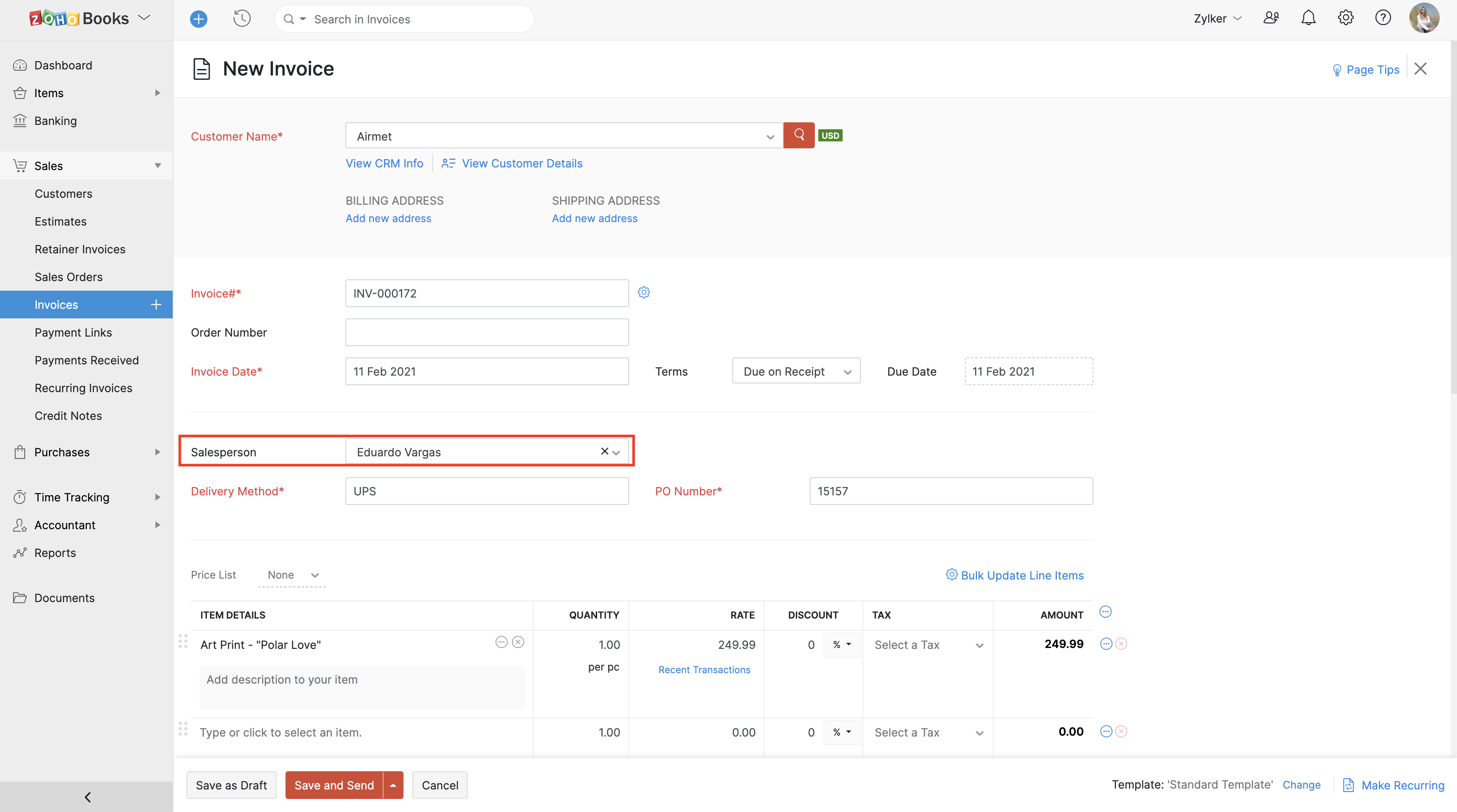This screenshot has height=812, width=1457.
Task: Open the Terms Due on Receipt dropdown
Action: [x=796, y=371]
